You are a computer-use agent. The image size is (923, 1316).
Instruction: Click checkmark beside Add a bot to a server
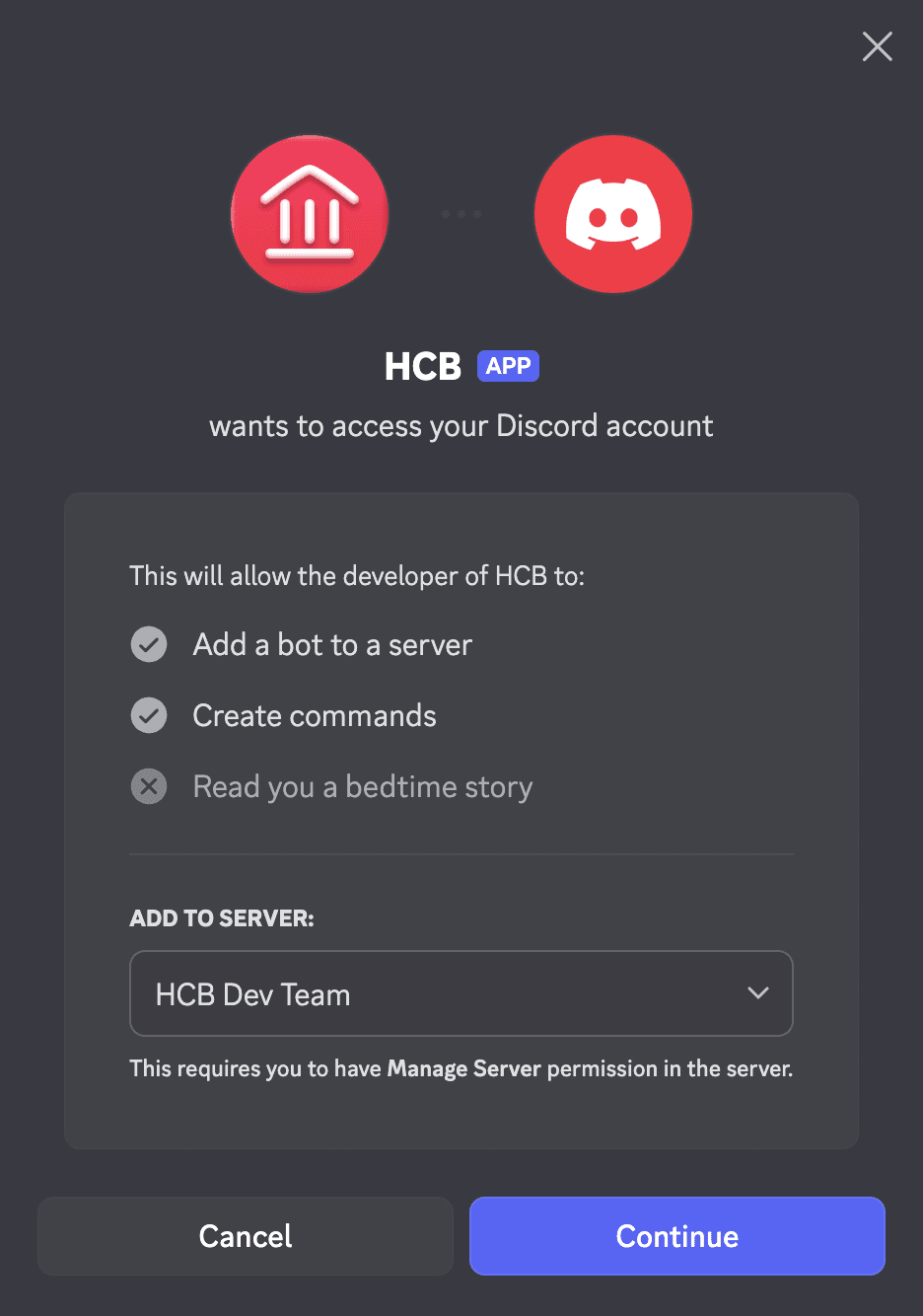tap(149, 645)
